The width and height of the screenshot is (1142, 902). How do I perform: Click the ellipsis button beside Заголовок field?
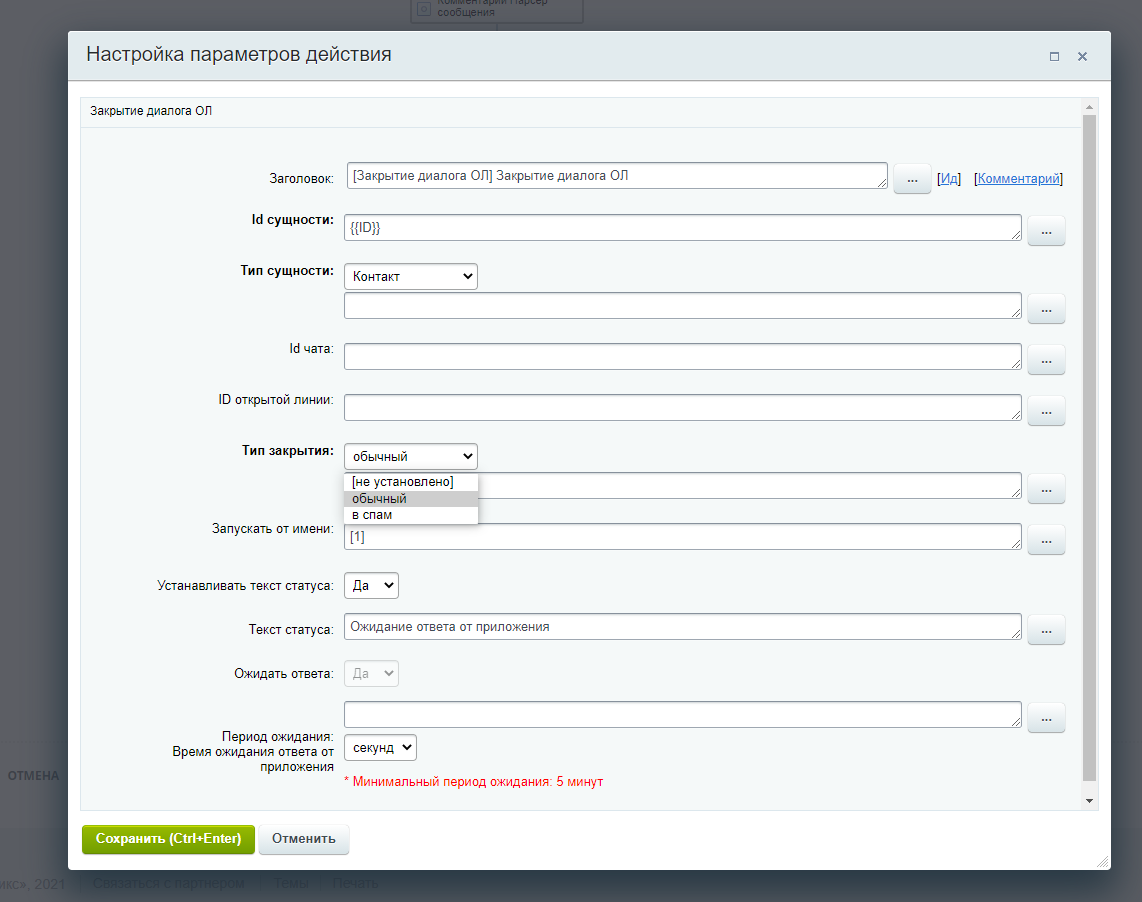(911, 179)
